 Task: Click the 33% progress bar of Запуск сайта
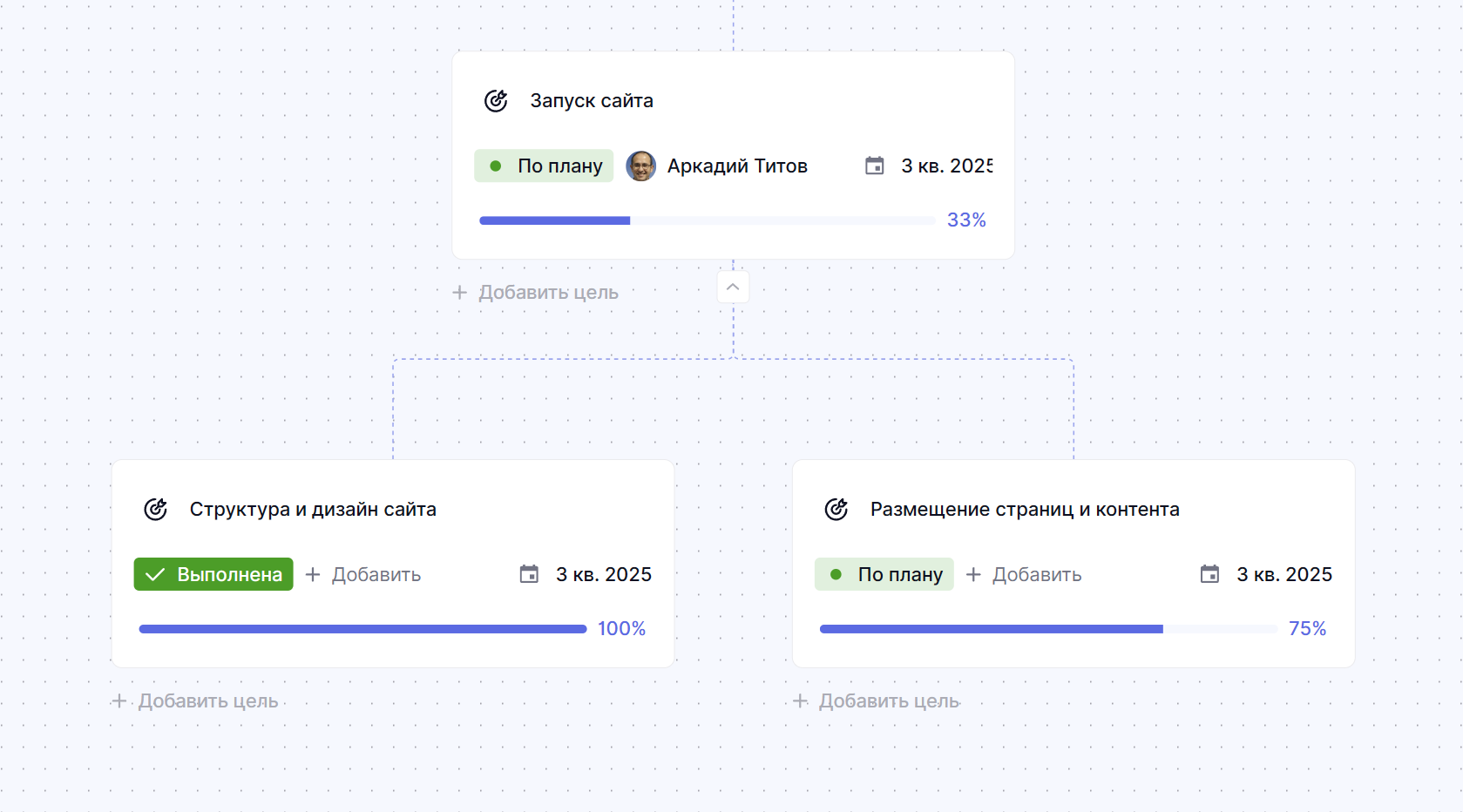707,220
